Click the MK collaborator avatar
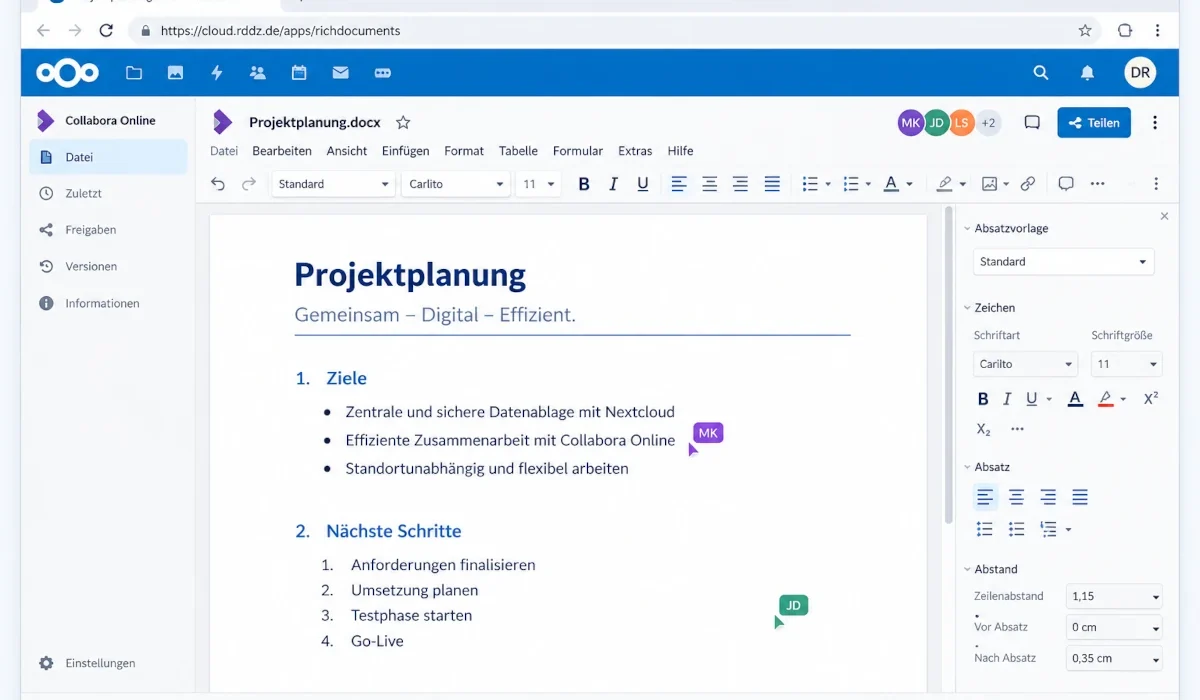 (x=910, y=123)
